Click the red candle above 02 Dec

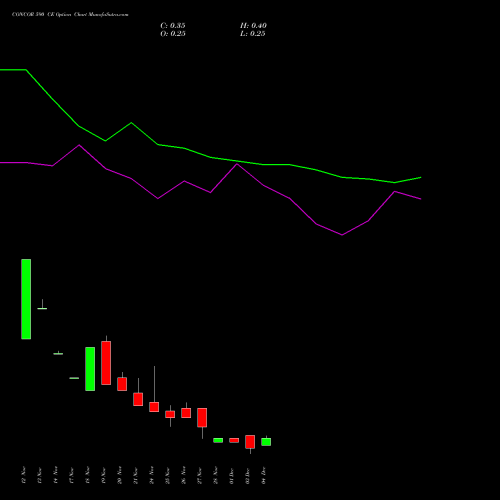click(x=250, y=442)
